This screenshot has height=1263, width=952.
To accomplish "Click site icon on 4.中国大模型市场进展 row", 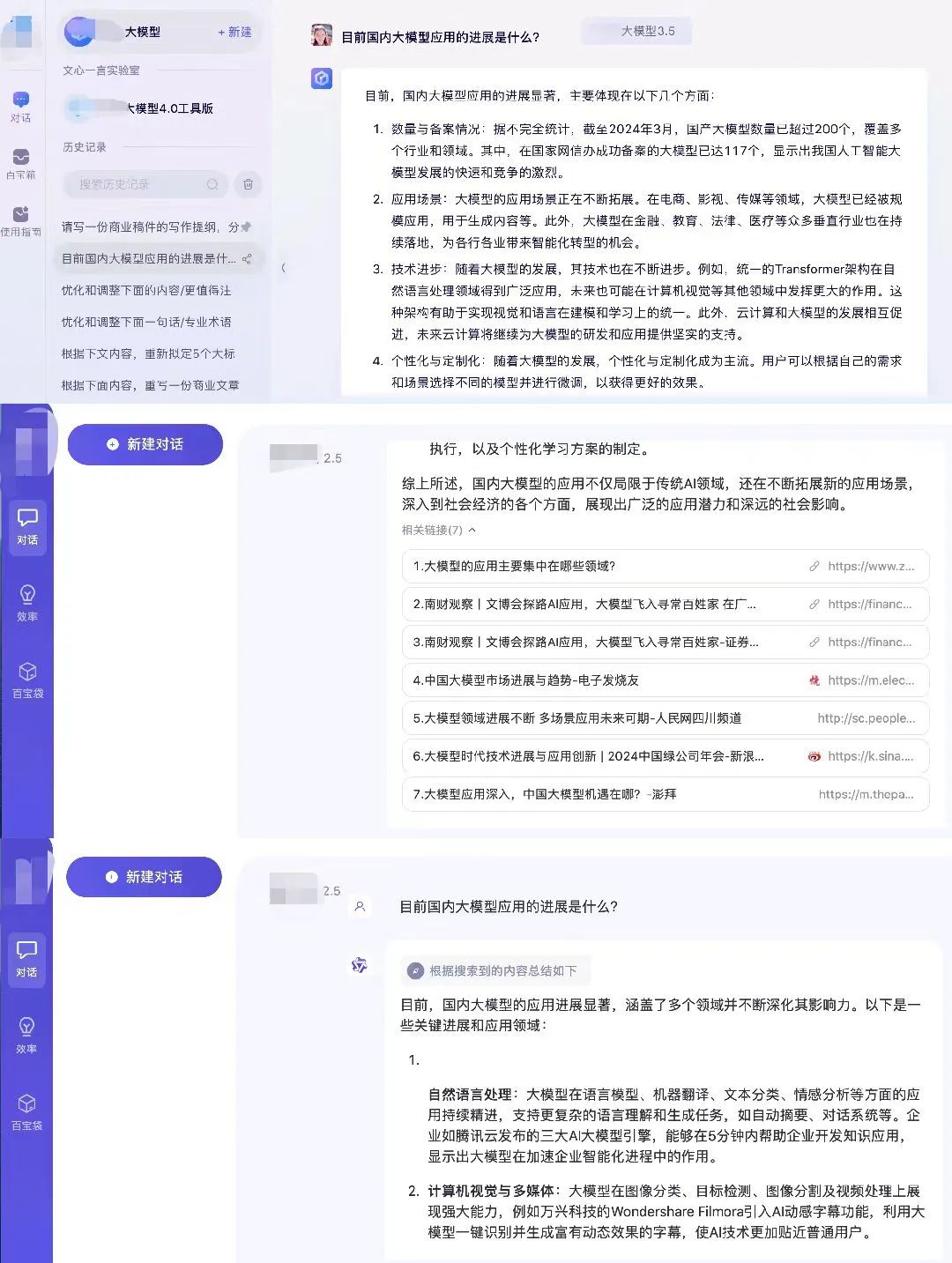I will coord(814,680).
